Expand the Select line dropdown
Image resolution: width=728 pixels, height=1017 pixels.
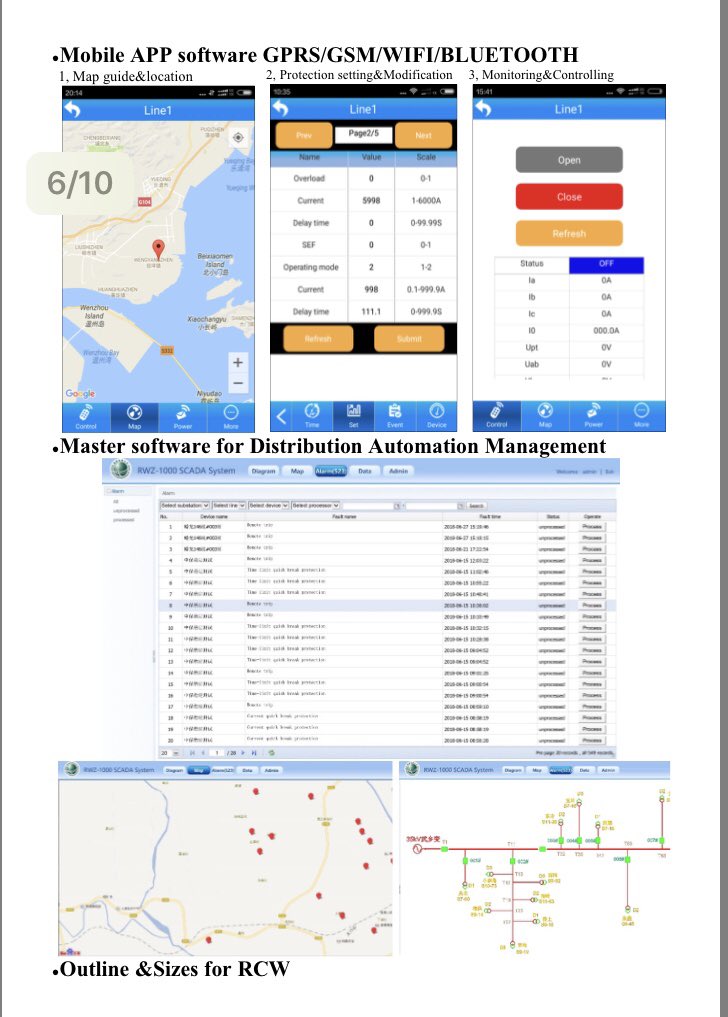tap(229, 505)
